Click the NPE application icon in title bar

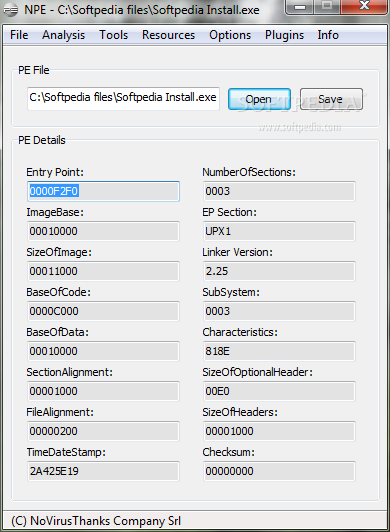click(11, 10)
